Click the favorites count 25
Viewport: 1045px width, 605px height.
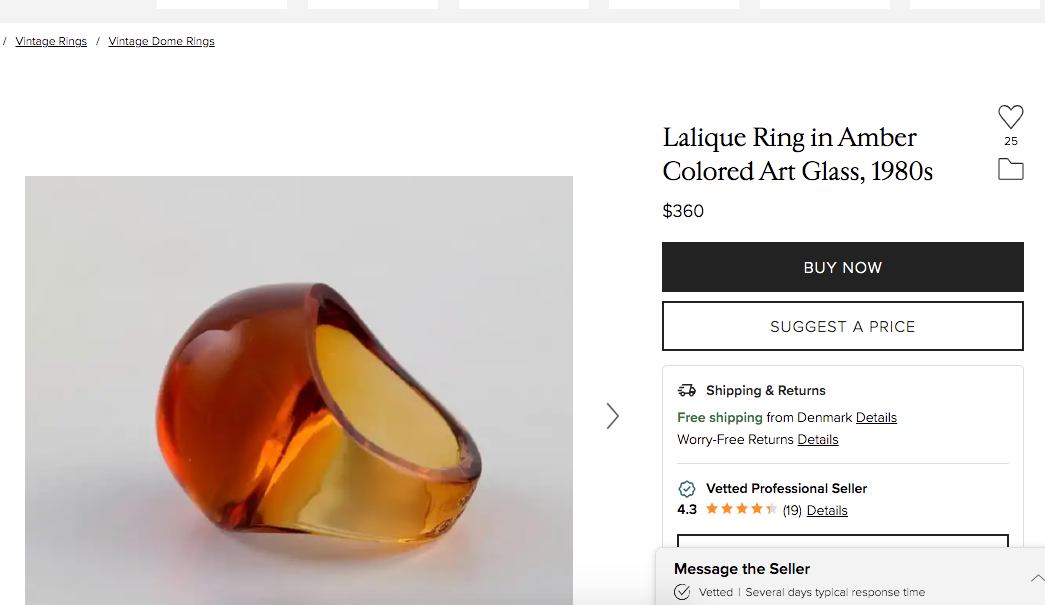[x=1011, y=141]
